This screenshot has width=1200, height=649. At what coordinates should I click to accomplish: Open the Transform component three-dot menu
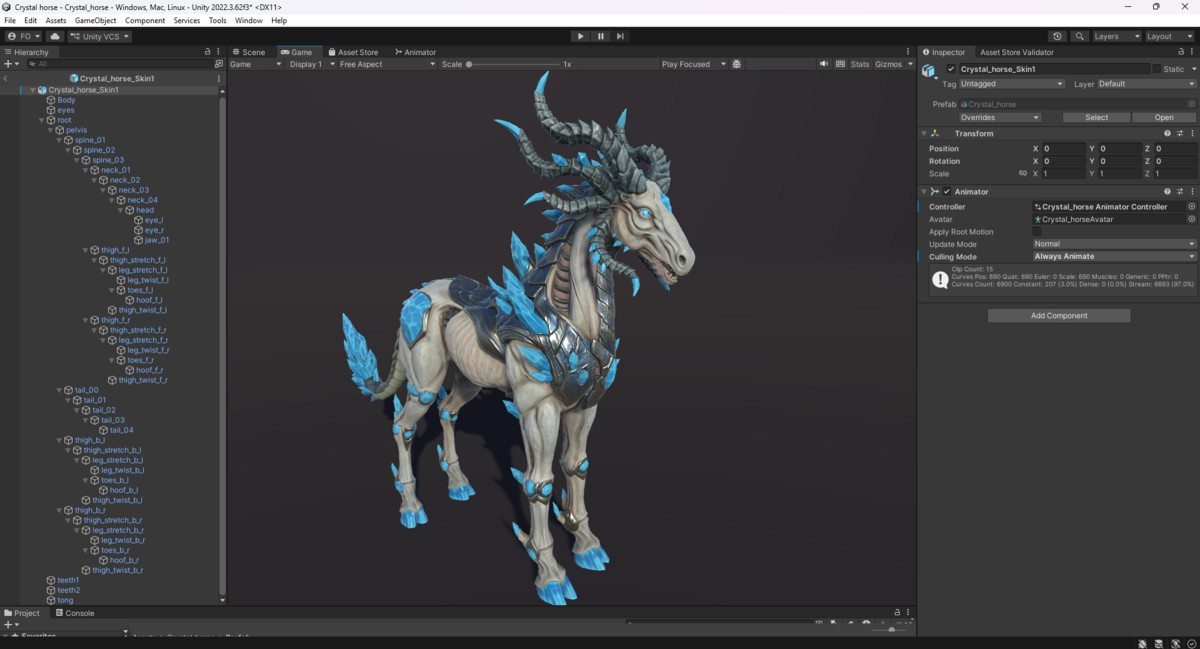click(x=1191, y=133)
